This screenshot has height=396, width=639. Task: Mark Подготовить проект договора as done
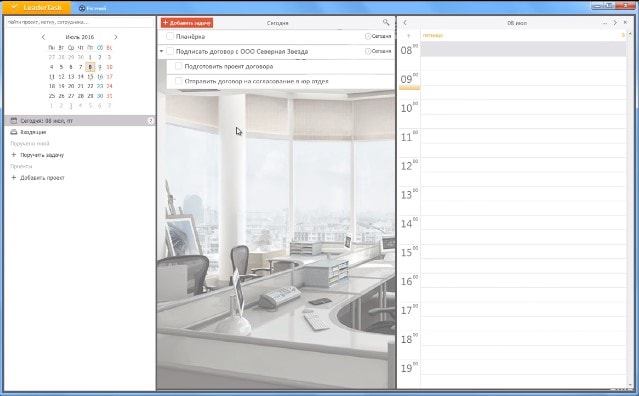click(178, 66)
